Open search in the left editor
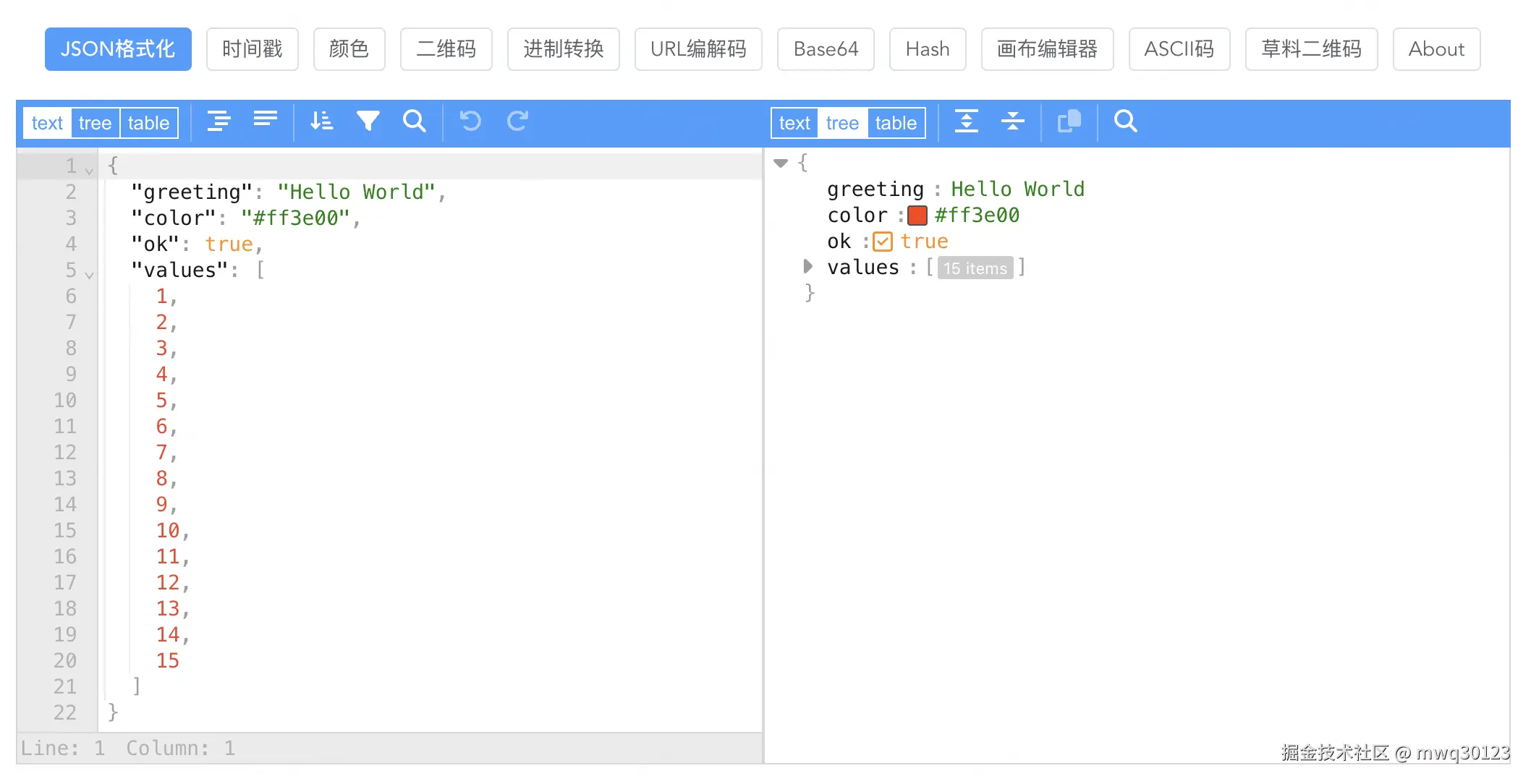Image resolution: width=1531 pixels, height=784 pixels. pos(414,121)
